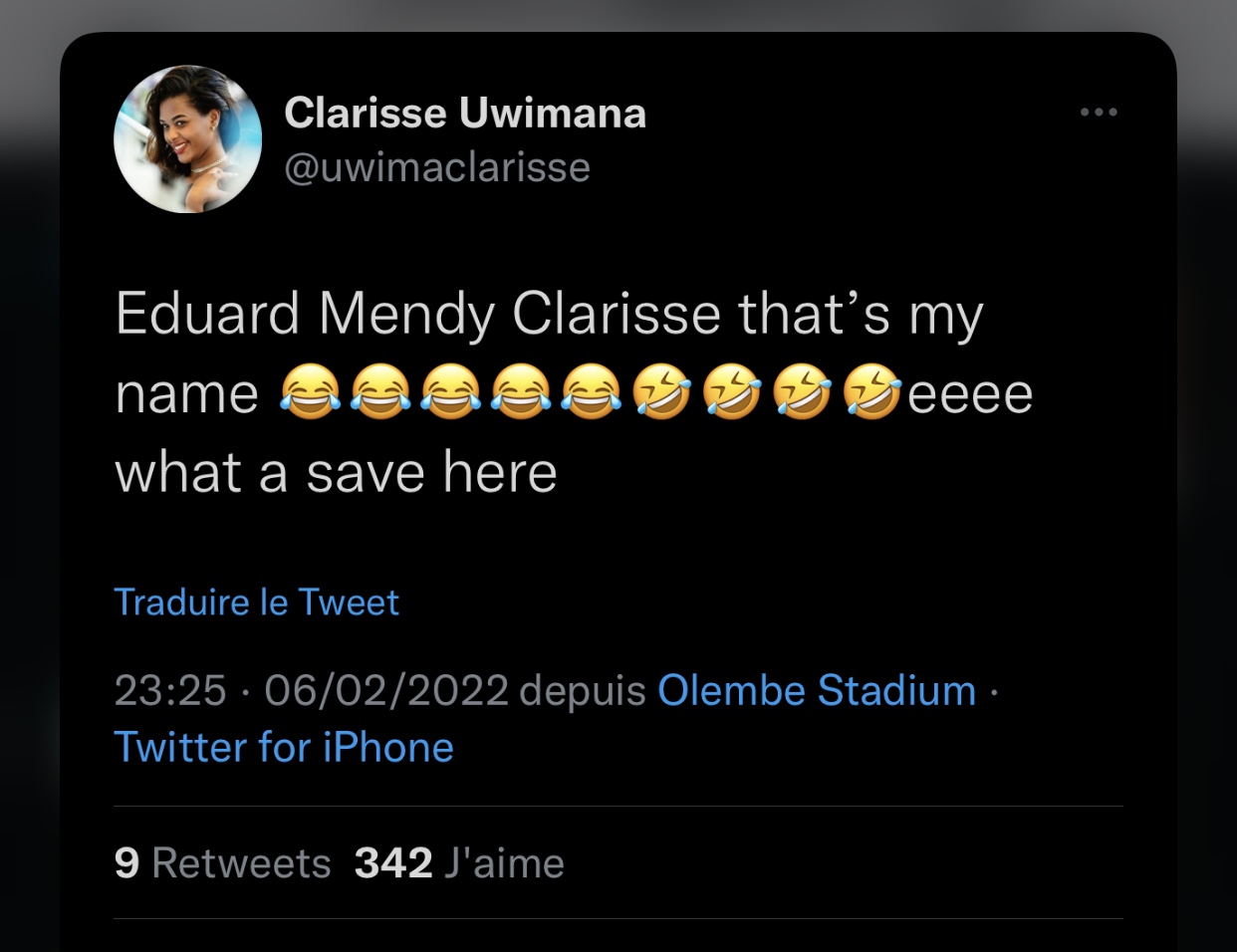Click the "what a save here" text
Screen dimensions: 1237x952
(x=336, y=472)
